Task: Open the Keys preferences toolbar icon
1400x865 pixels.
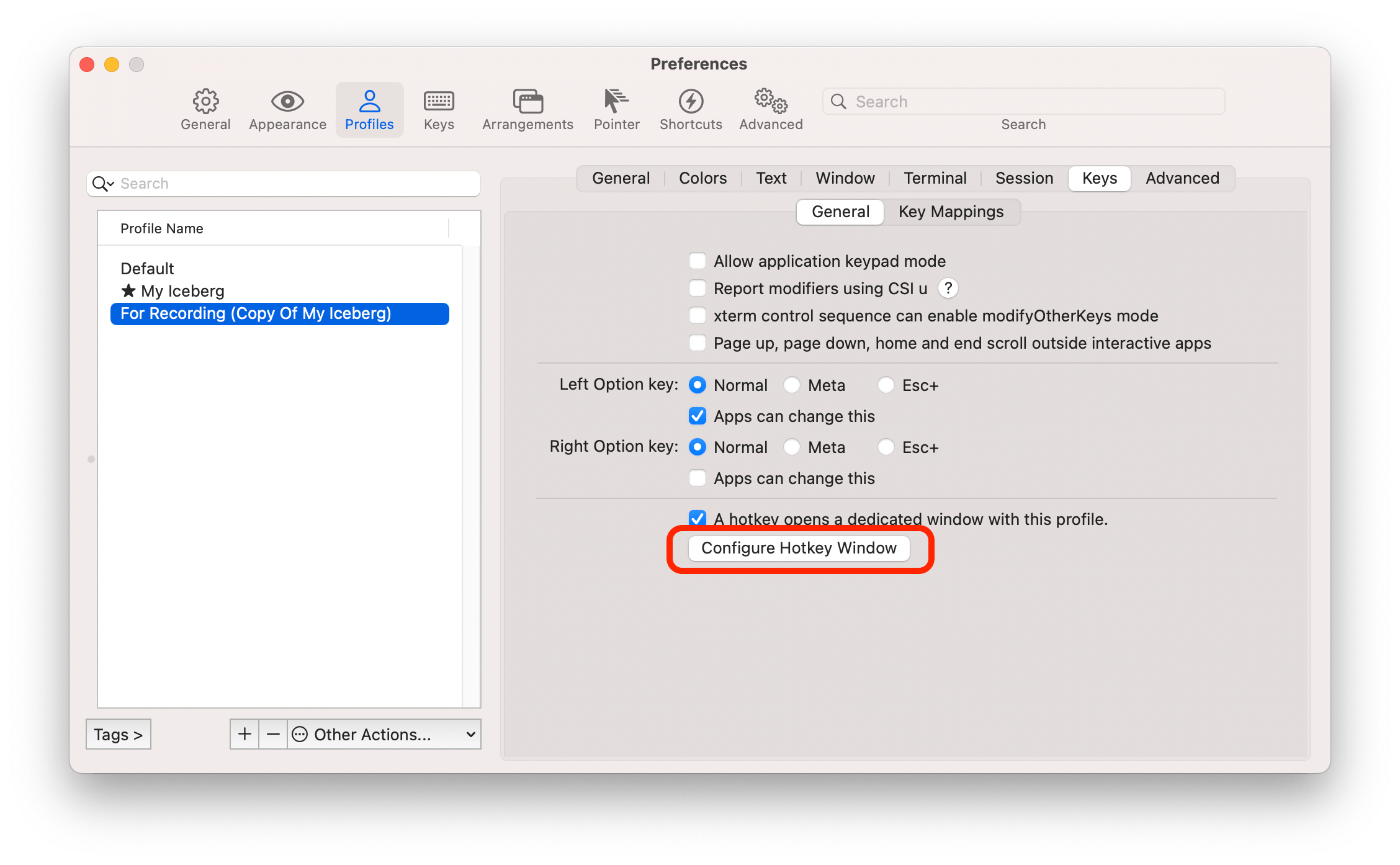Action: point(439,110)
